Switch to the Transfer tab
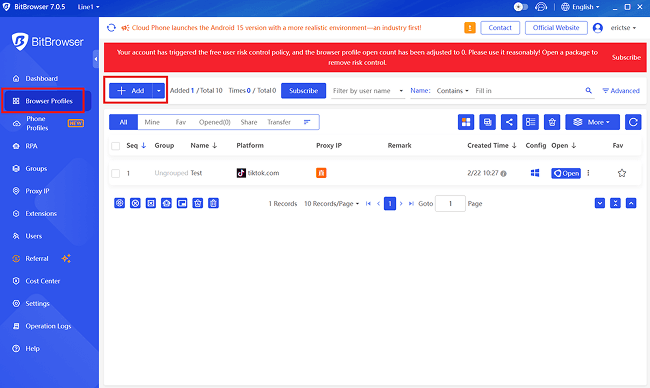 click(279, 122)
